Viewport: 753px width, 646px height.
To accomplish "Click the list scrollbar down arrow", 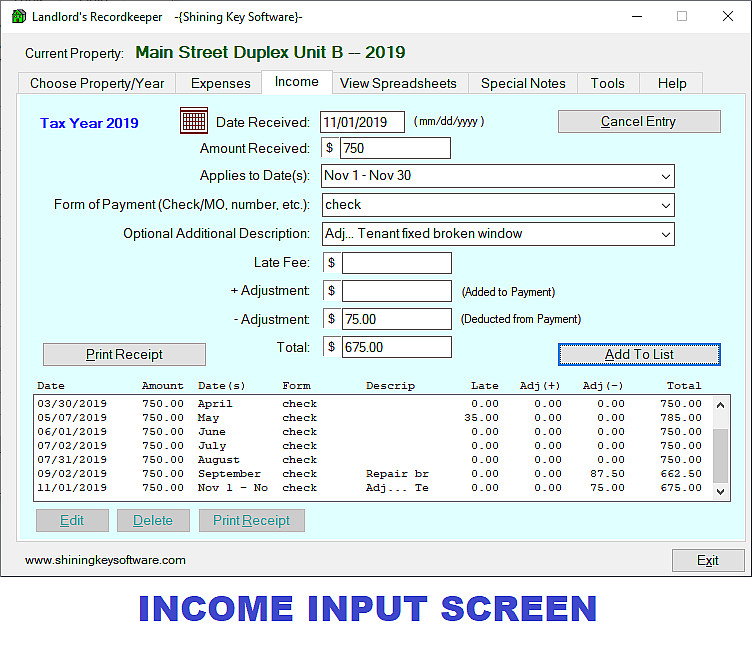I will click(x=720, y=491).
